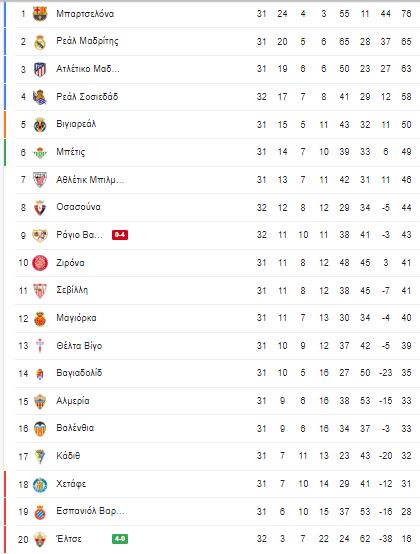Open the Μπέτις team link
Image resolution: width=420 pixels, height=554 pixels.
(x=71, y=152)
